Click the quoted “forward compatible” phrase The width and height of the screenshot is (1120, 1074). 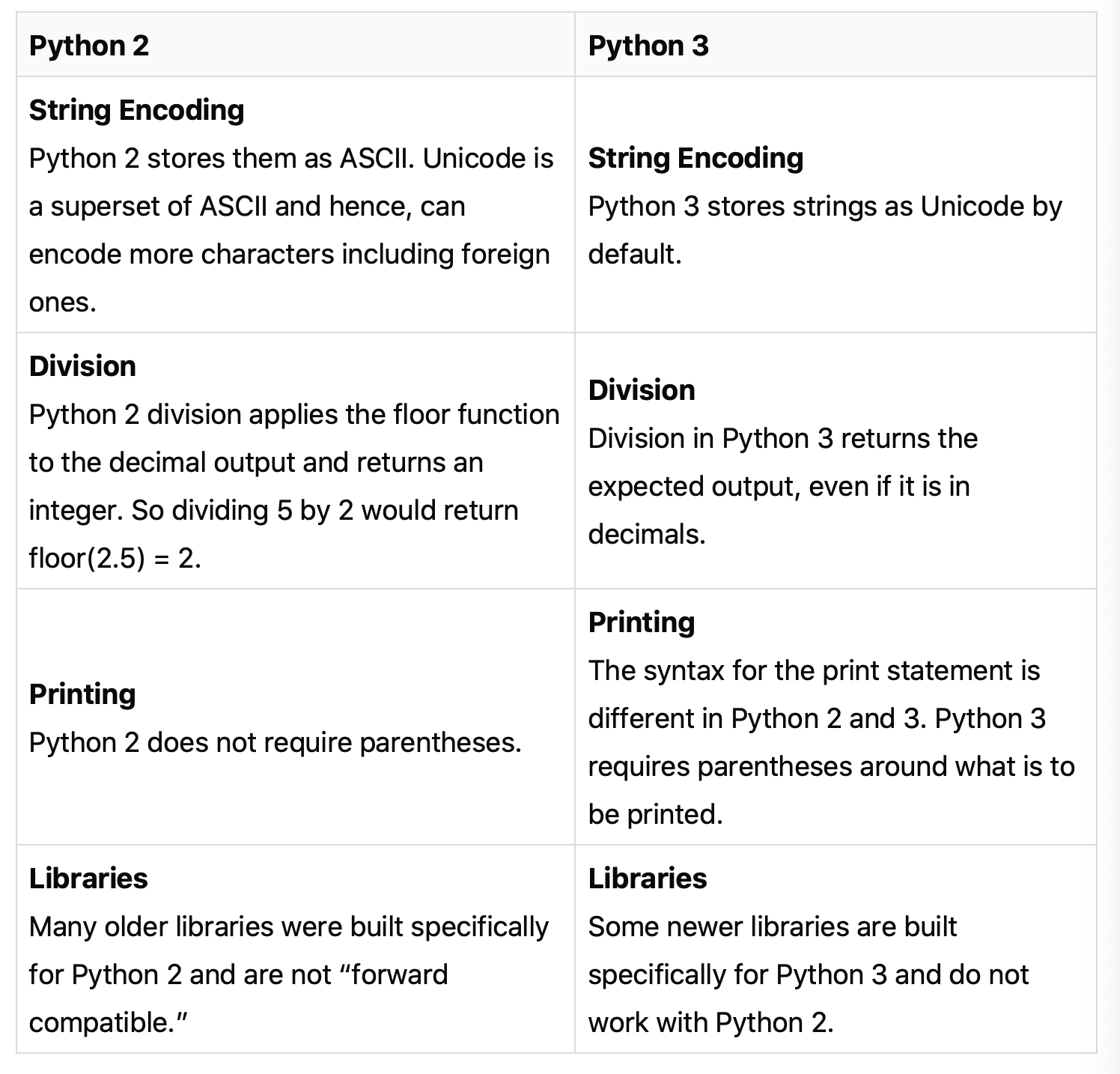238,998
